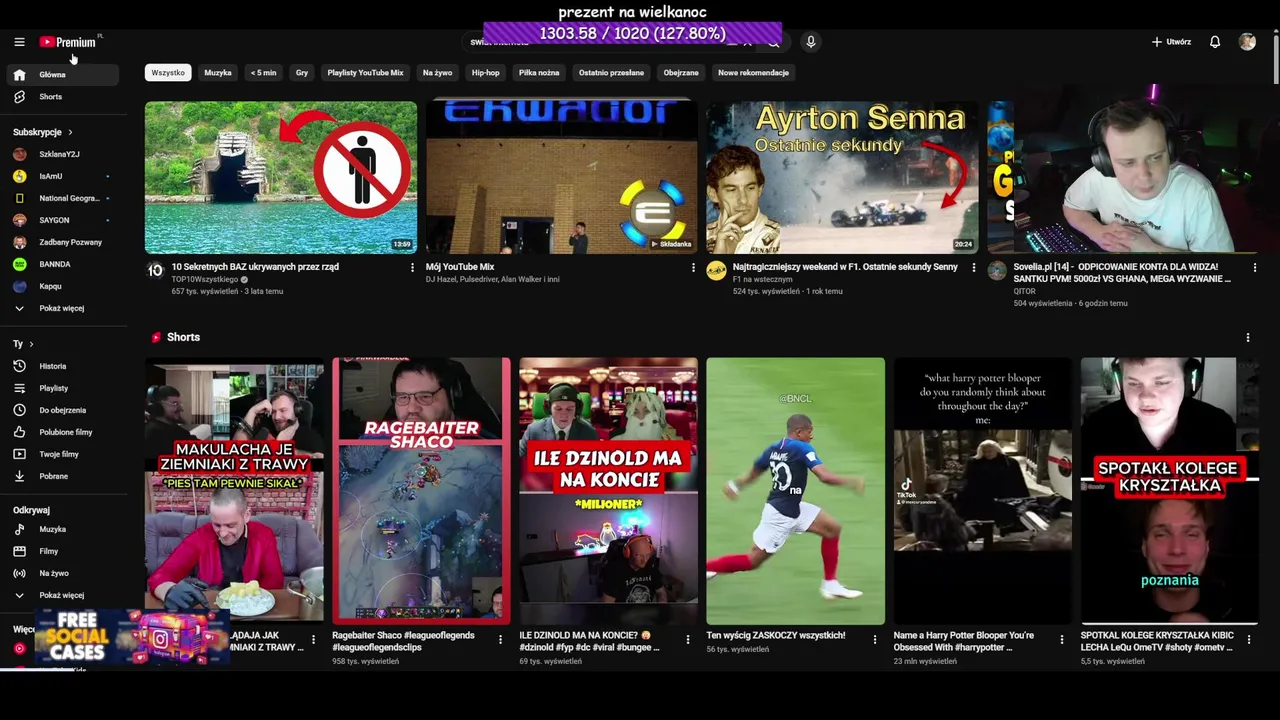Image resolution: width=1280 pixels, height=720 pixels.
Task: Open Polubione filmy liked videos
Action: click(64, 432)
